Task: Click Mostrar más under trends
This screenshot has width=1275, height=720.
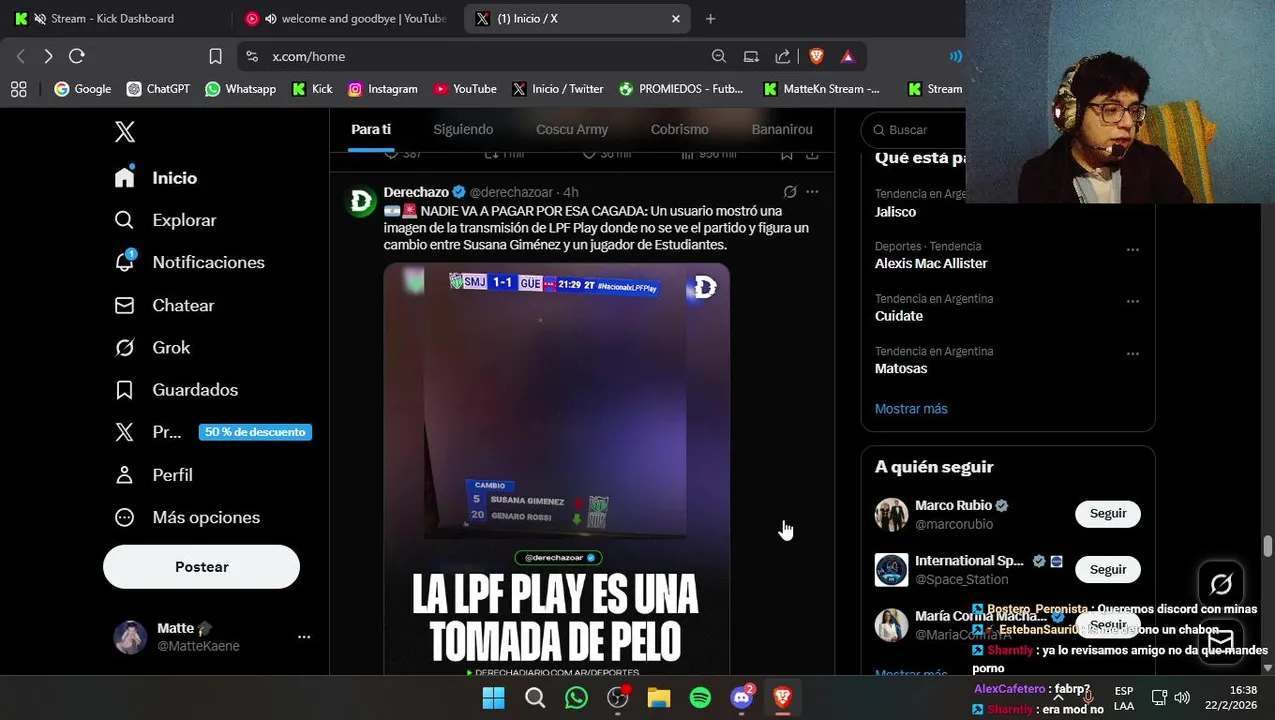Action: coord(911,409)
